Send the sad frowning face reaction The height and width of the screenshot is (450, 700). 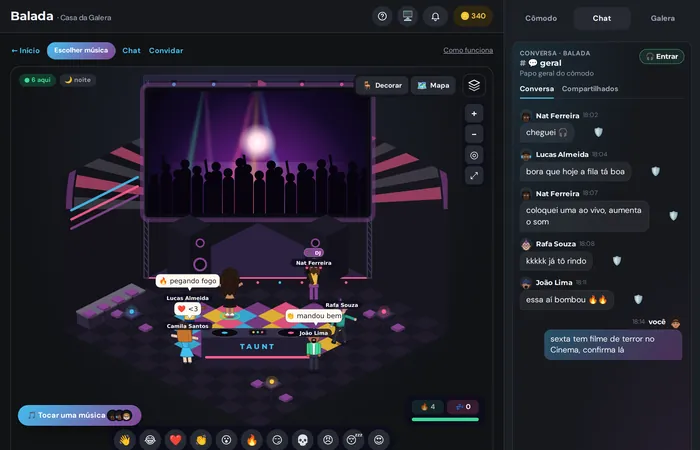[328, 440]
